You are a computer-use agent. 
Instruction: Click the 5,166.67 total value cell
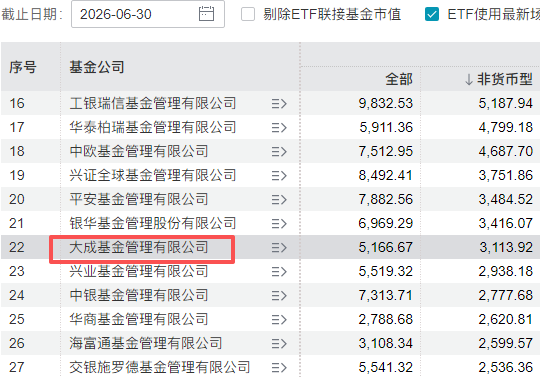click(x=385, y=247)
